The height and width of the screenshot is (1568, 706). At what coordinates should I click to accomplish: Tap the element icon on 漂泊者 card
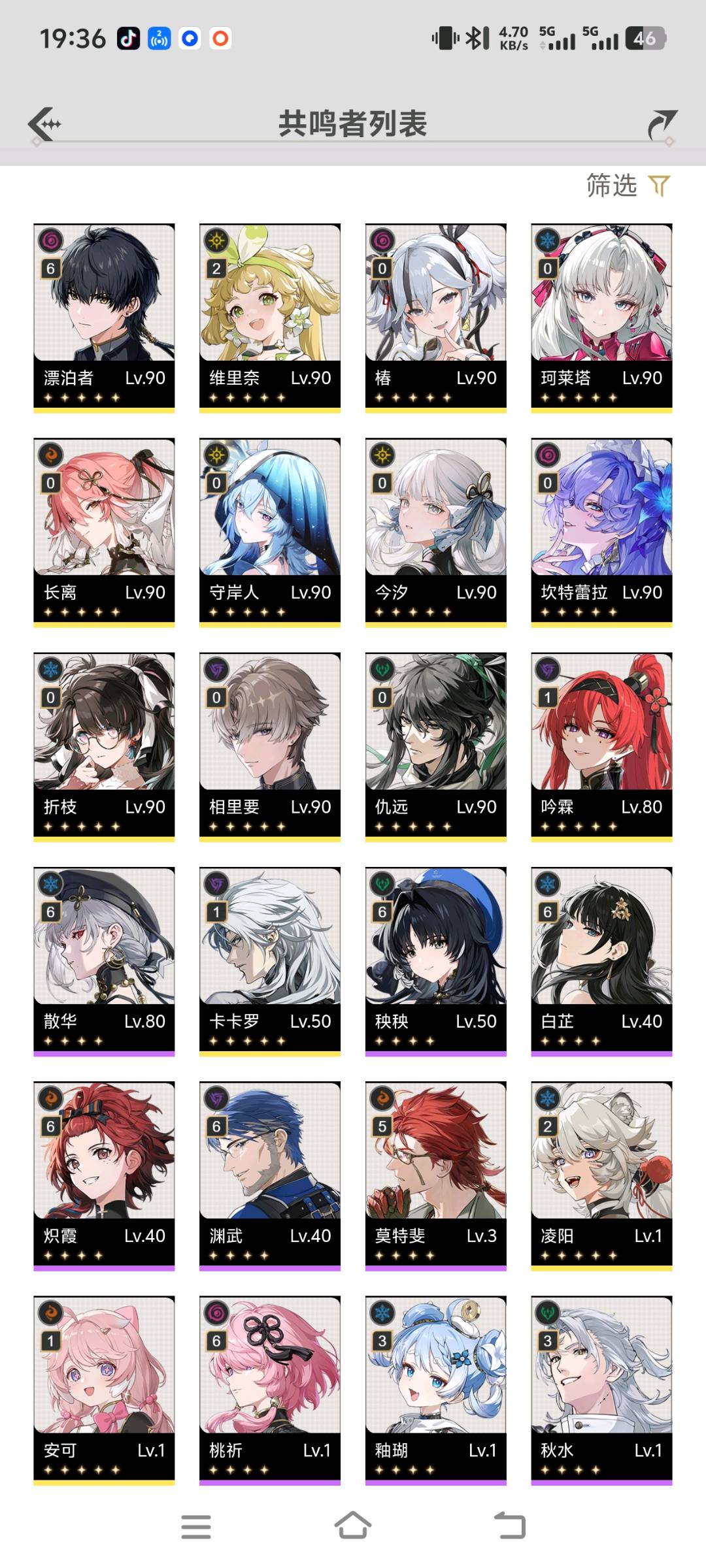51,242
